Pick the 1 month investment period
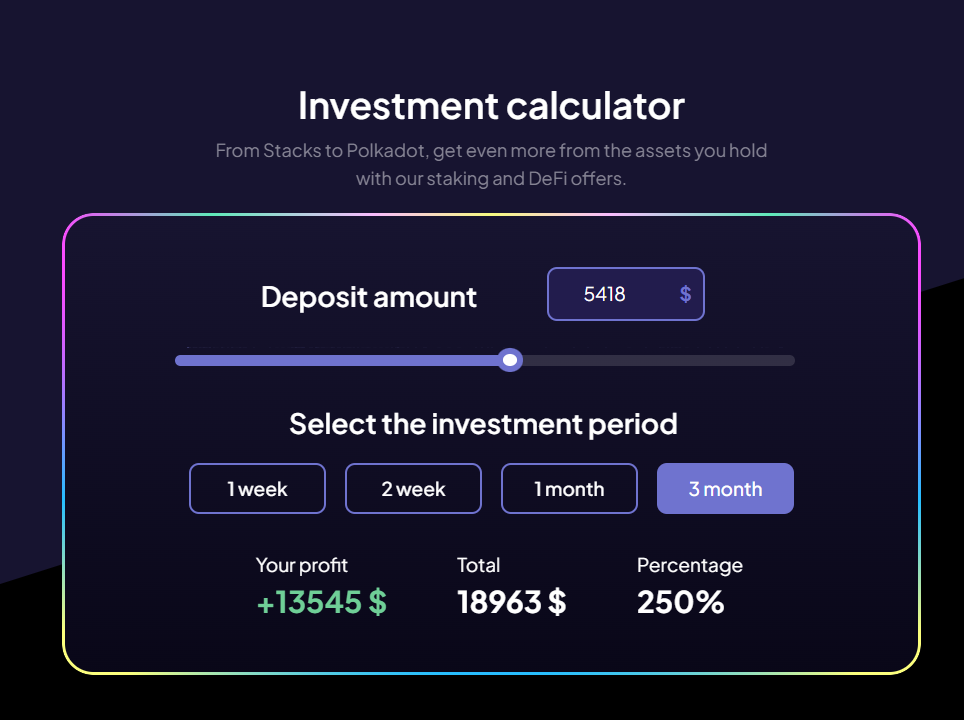Screen dimensions: 964x720 click(x=569, y=489)
